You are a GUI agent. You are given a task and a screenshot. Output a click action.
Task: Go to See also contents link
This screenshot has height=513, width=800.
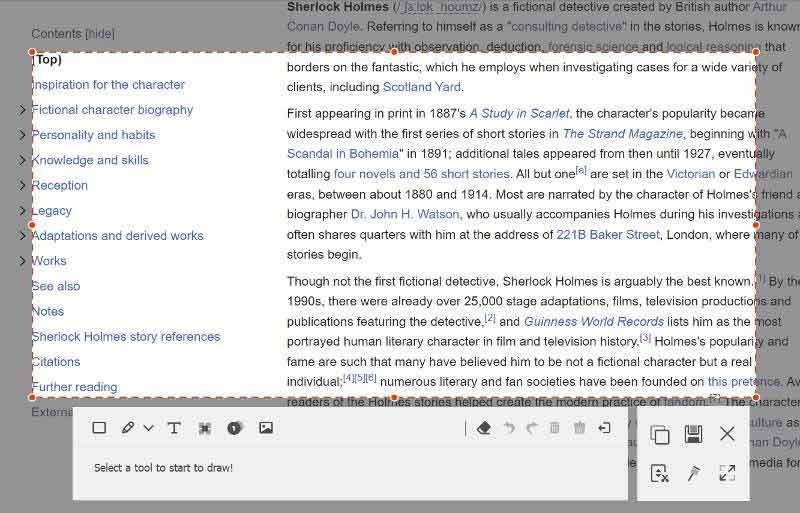pyautogui.click(x=56, y=286)
